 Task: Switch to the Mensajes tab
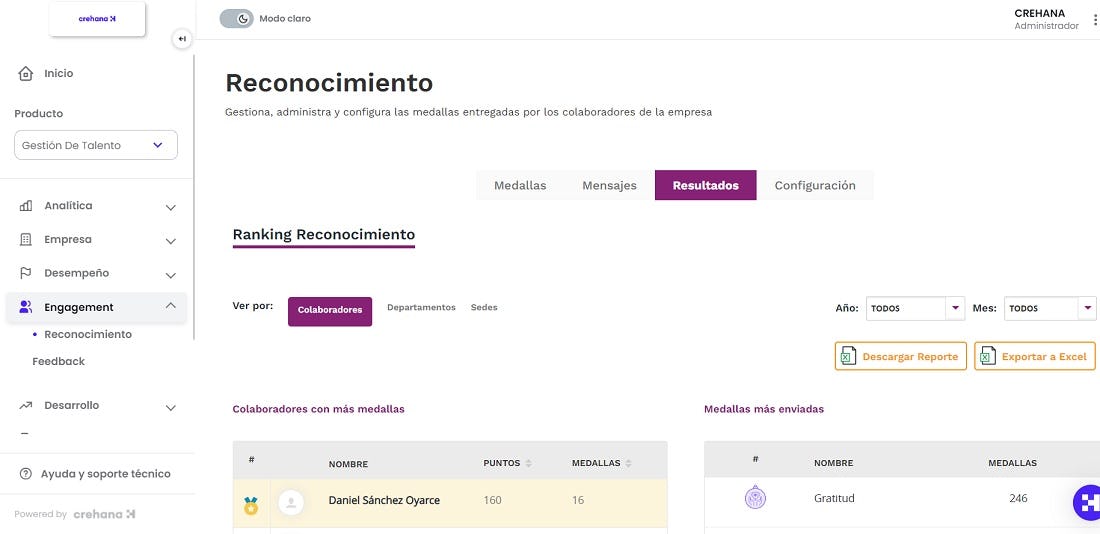610,185
